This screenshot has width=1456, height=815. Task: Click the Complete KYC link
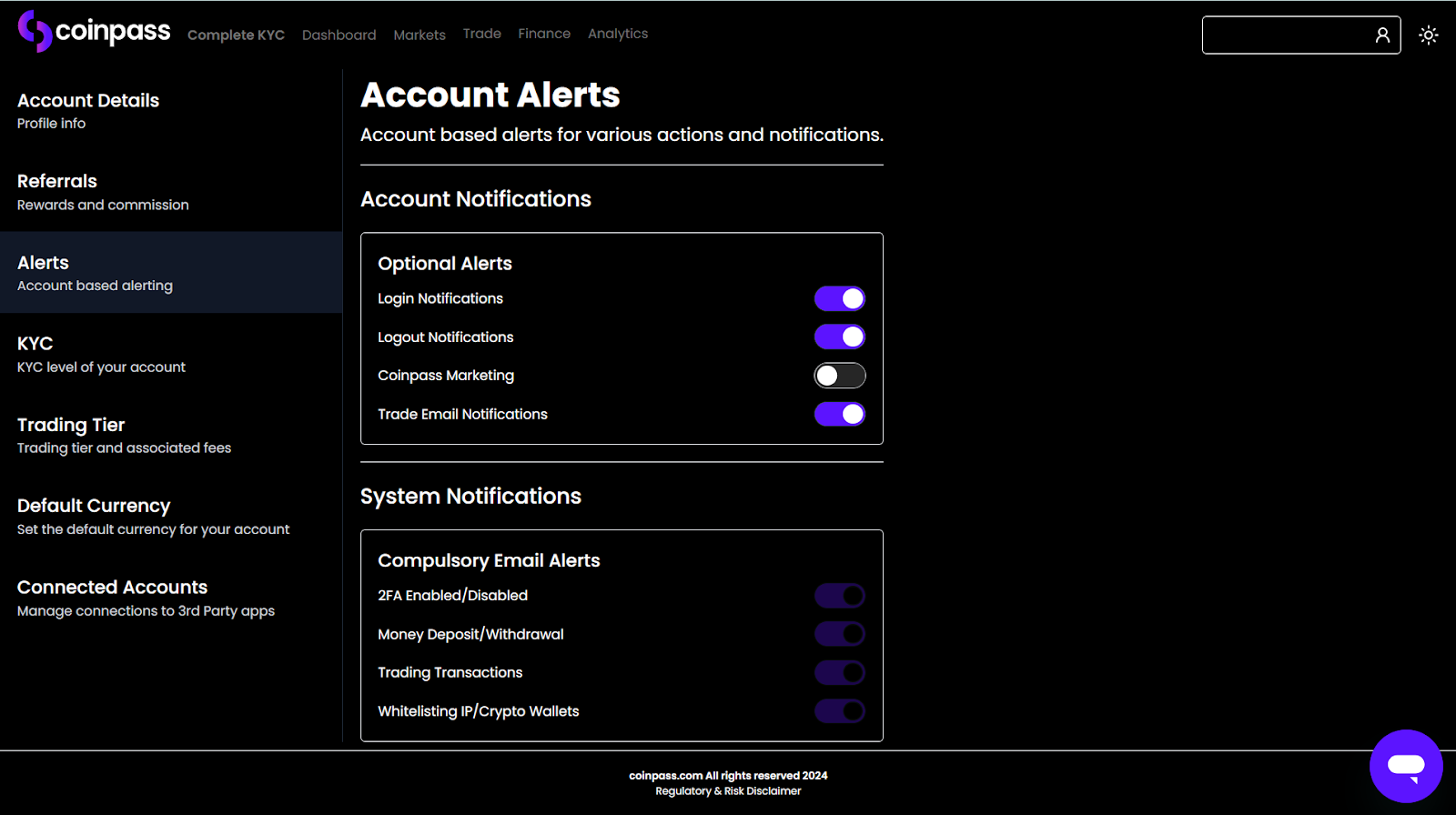tap(236, 35)
